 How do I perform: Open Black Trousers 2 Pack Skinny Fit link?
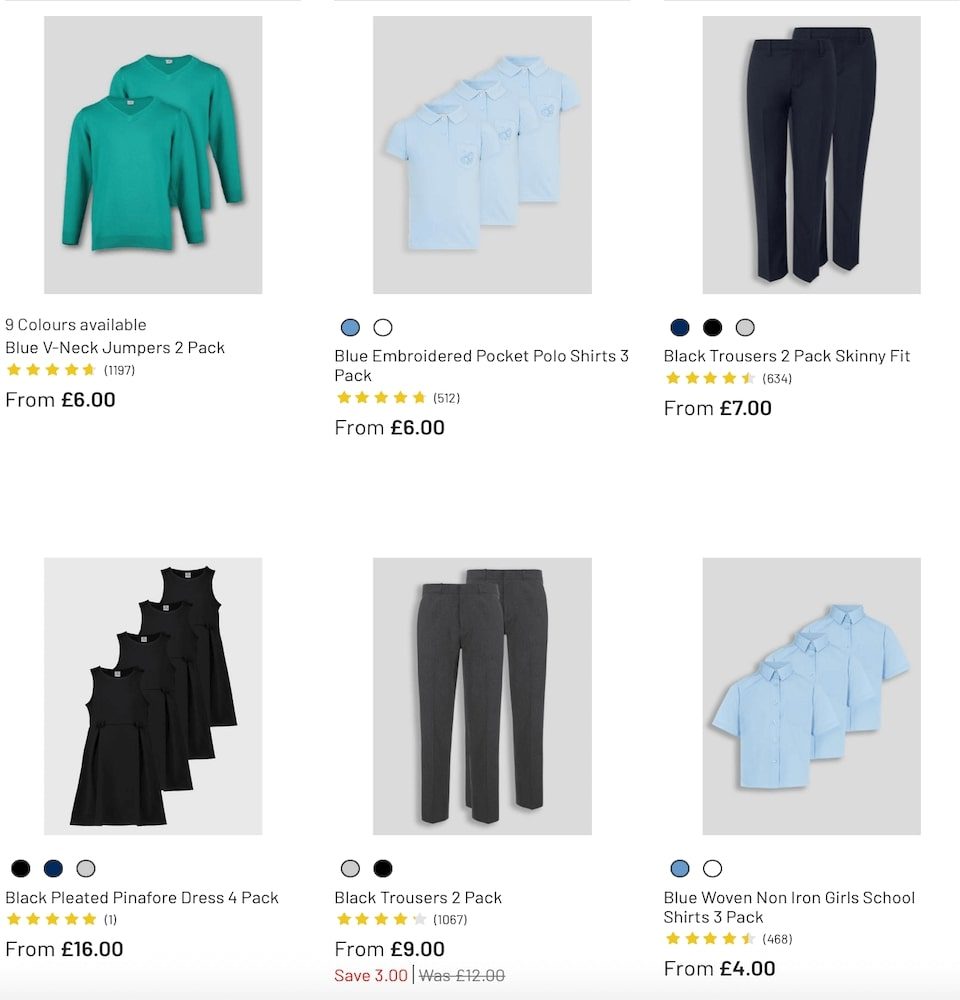pos(787,356)
